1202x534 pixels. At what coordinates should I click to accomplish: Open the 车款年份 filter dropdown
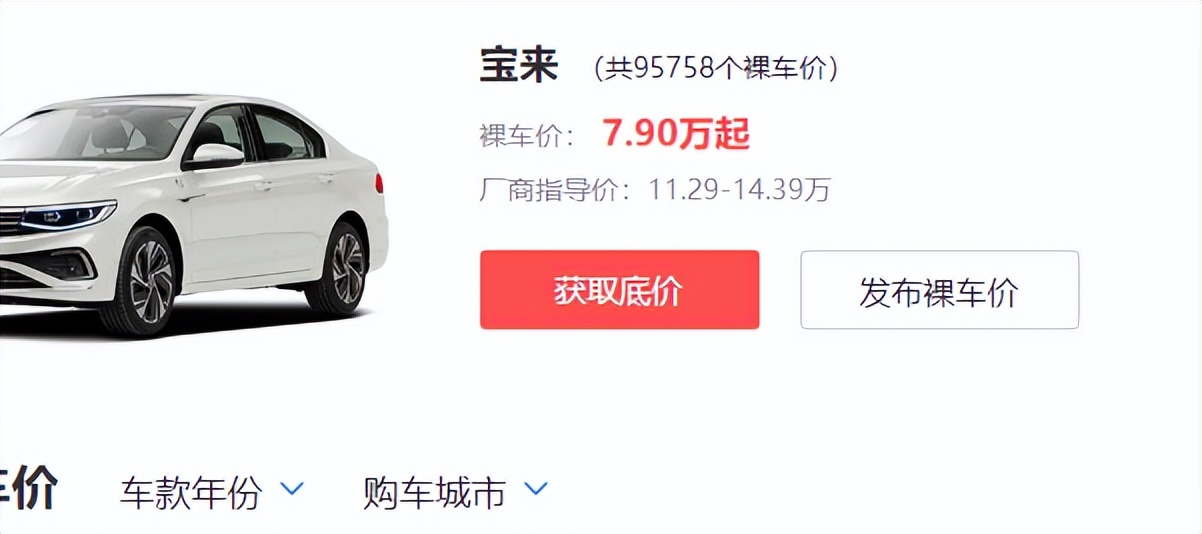click(211, 492)
